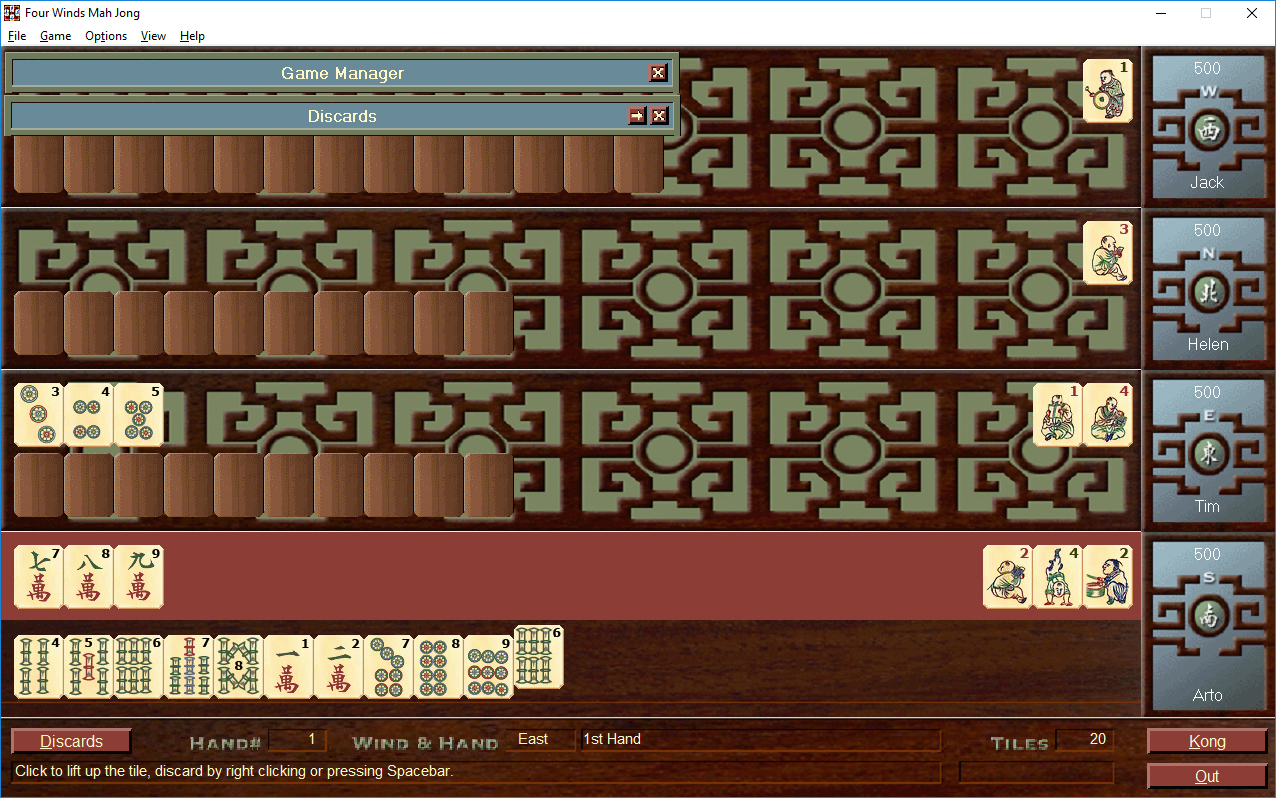Image resolution: width=1276 pixels, height=798 pixels.
Task: Select the 2 of characters tile in hand
Action: click(339, 667)
